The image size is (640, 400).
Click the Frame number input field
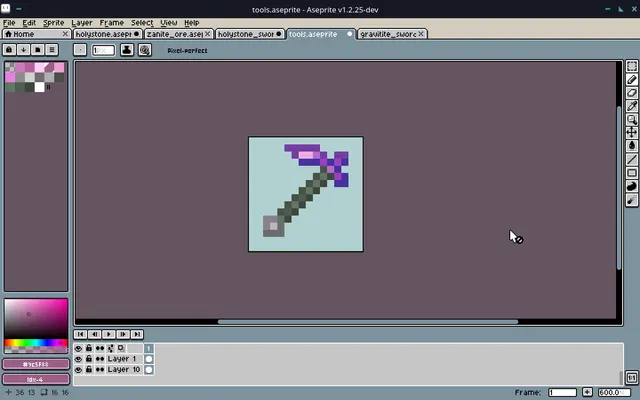[562, 392]
